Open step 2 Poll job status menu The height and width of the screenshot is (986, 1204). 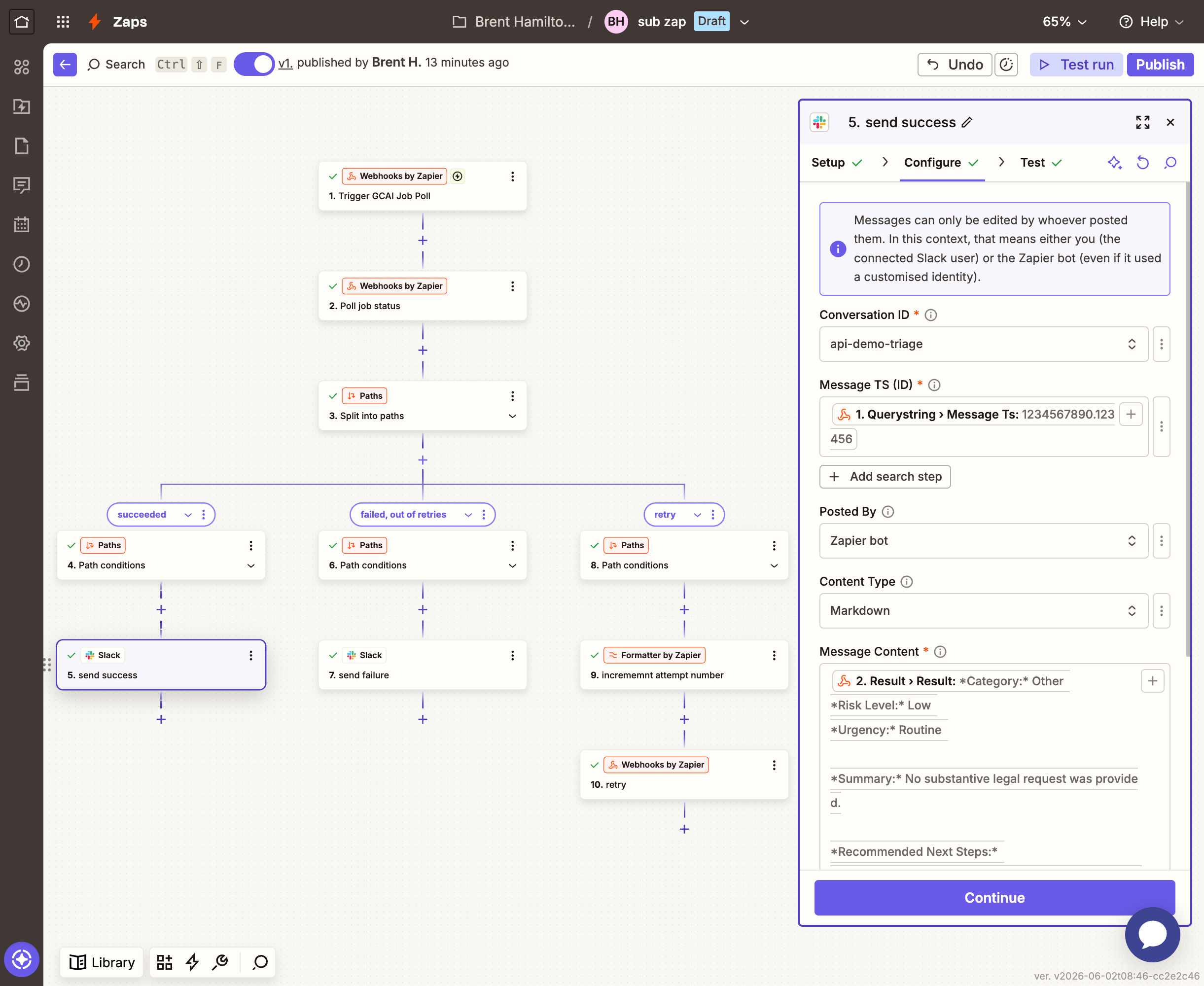click(x=512, y=286)
